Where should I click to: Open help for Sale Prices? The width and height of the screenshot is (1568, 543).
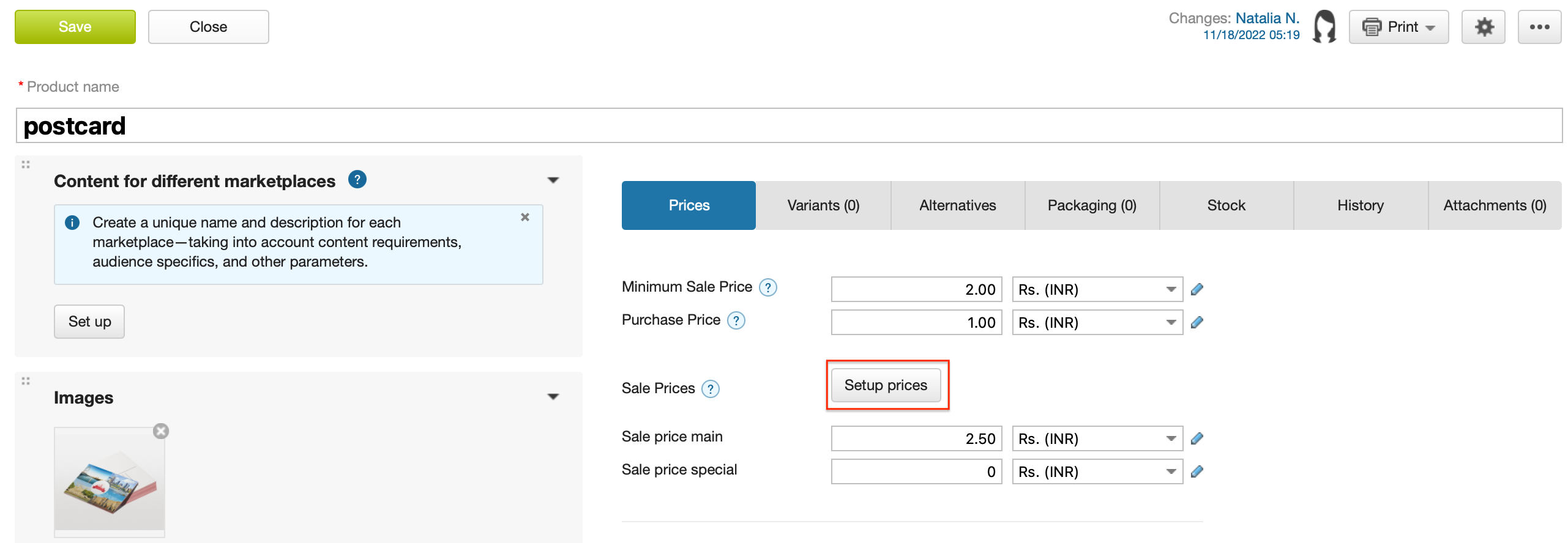[711, 389]
